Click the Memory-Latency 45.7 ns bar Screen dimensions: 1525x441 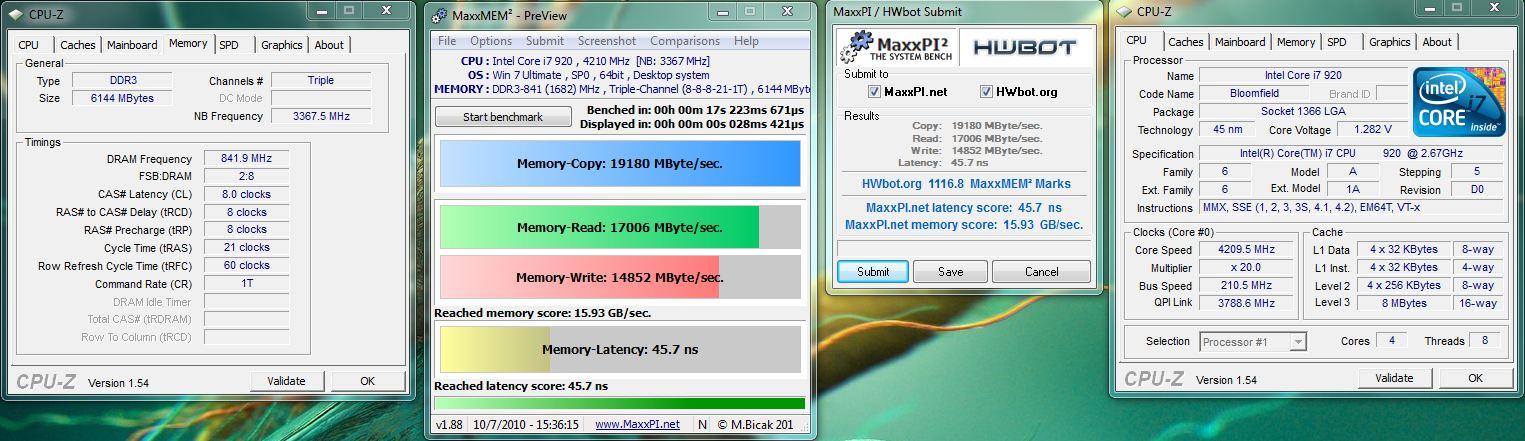[620, 350]
